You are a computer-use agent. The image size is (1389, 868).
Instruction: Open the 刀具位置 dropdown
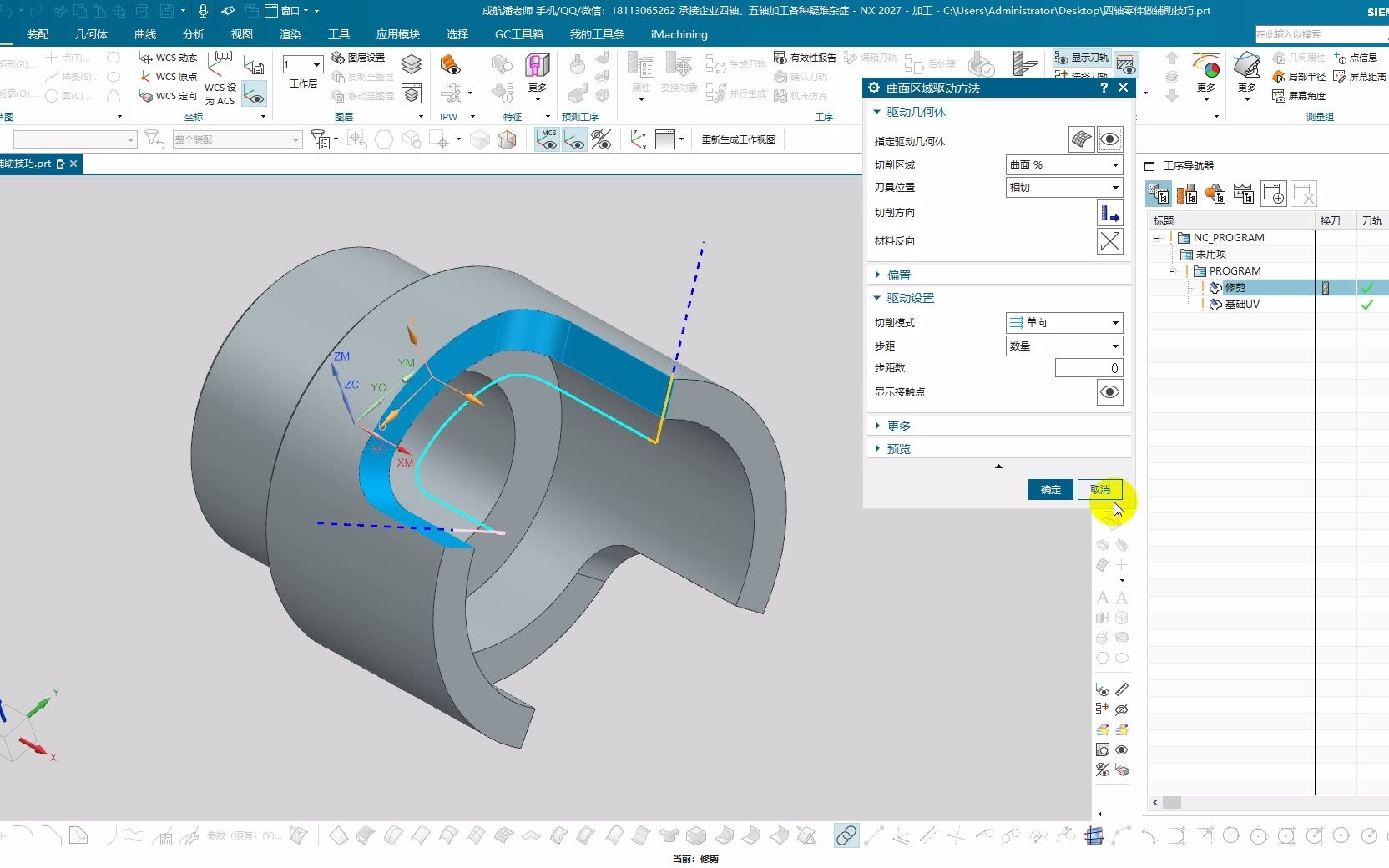pos(1064,188)
